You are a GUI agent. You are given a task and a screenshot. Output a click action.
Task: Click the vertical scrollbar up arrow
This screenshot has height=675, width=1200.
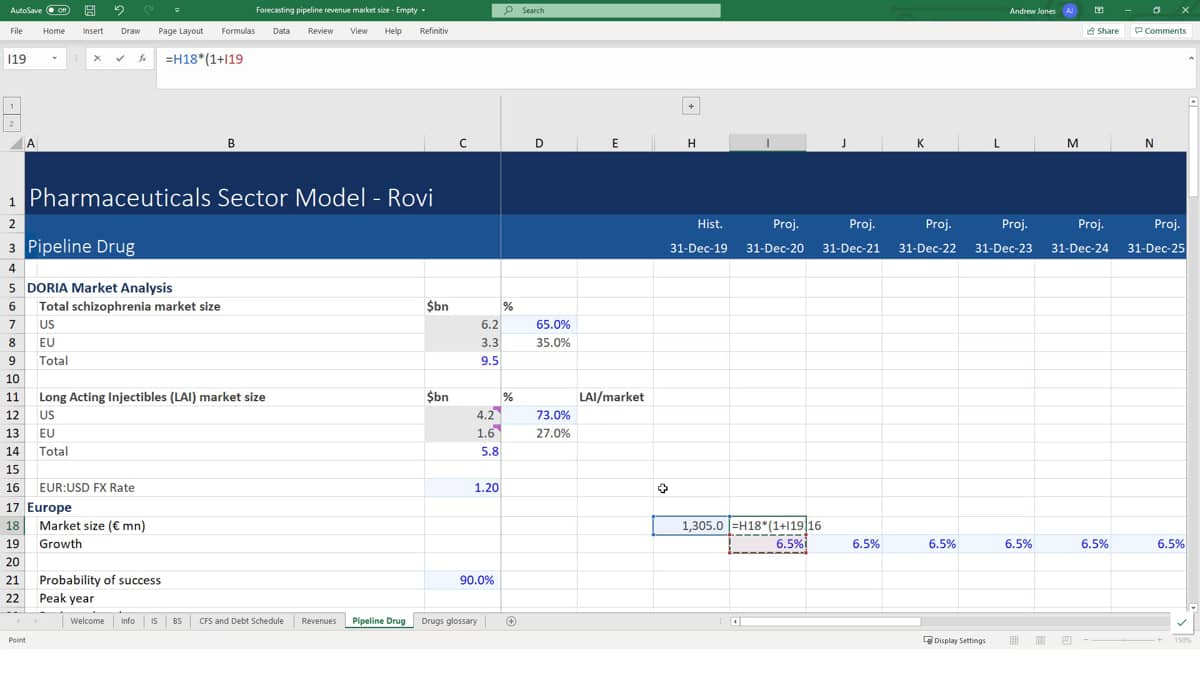pyautogui.click(x=1193, y=102)
